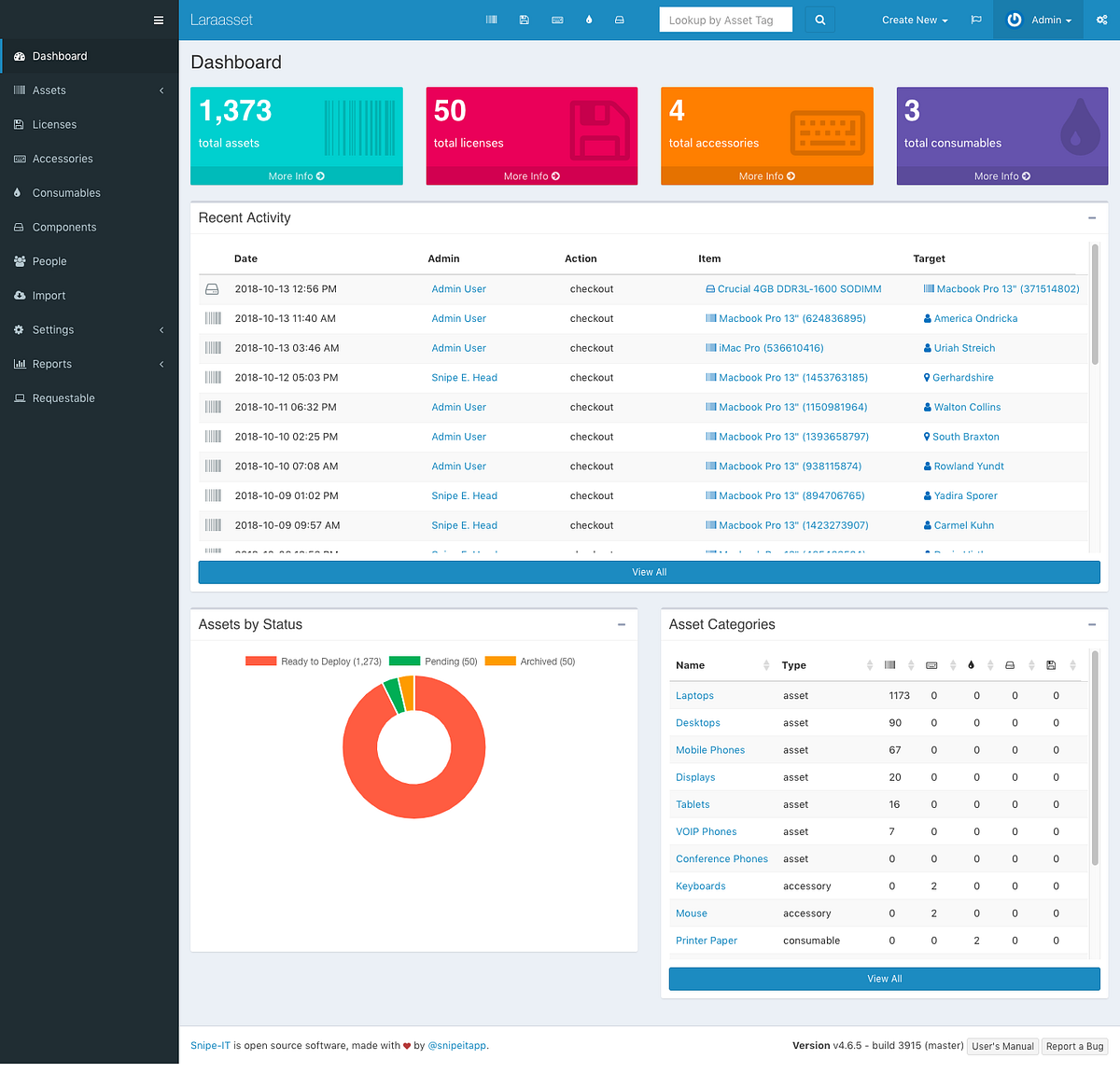
Task: Open the Laptops category link
Action: click(x=694, y=695)
